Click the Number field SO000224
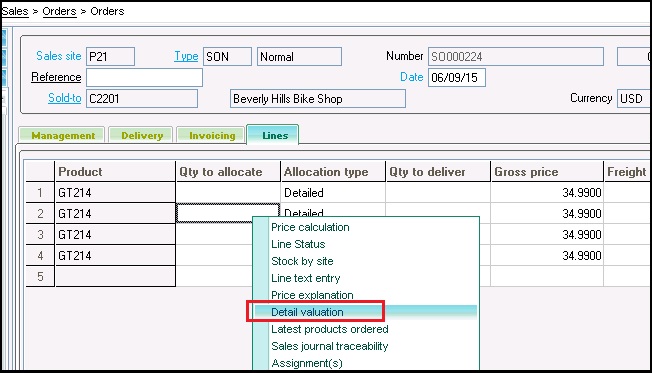Screen dimensions: 652x373 pyautogui.click(x=516, y=57)
